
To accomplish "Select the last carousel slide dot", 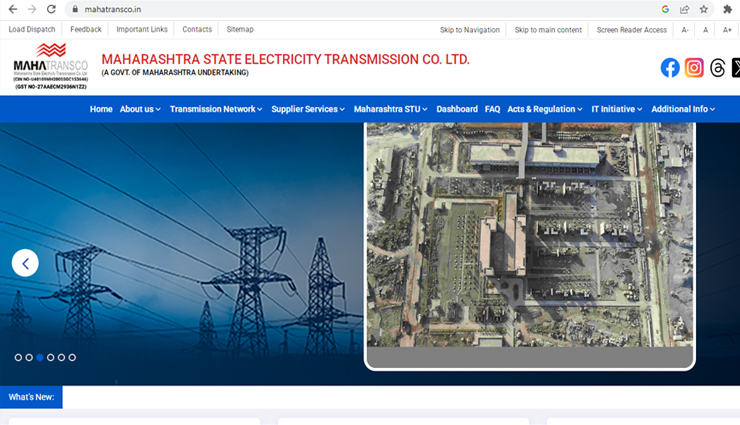I will pos(72,357).
